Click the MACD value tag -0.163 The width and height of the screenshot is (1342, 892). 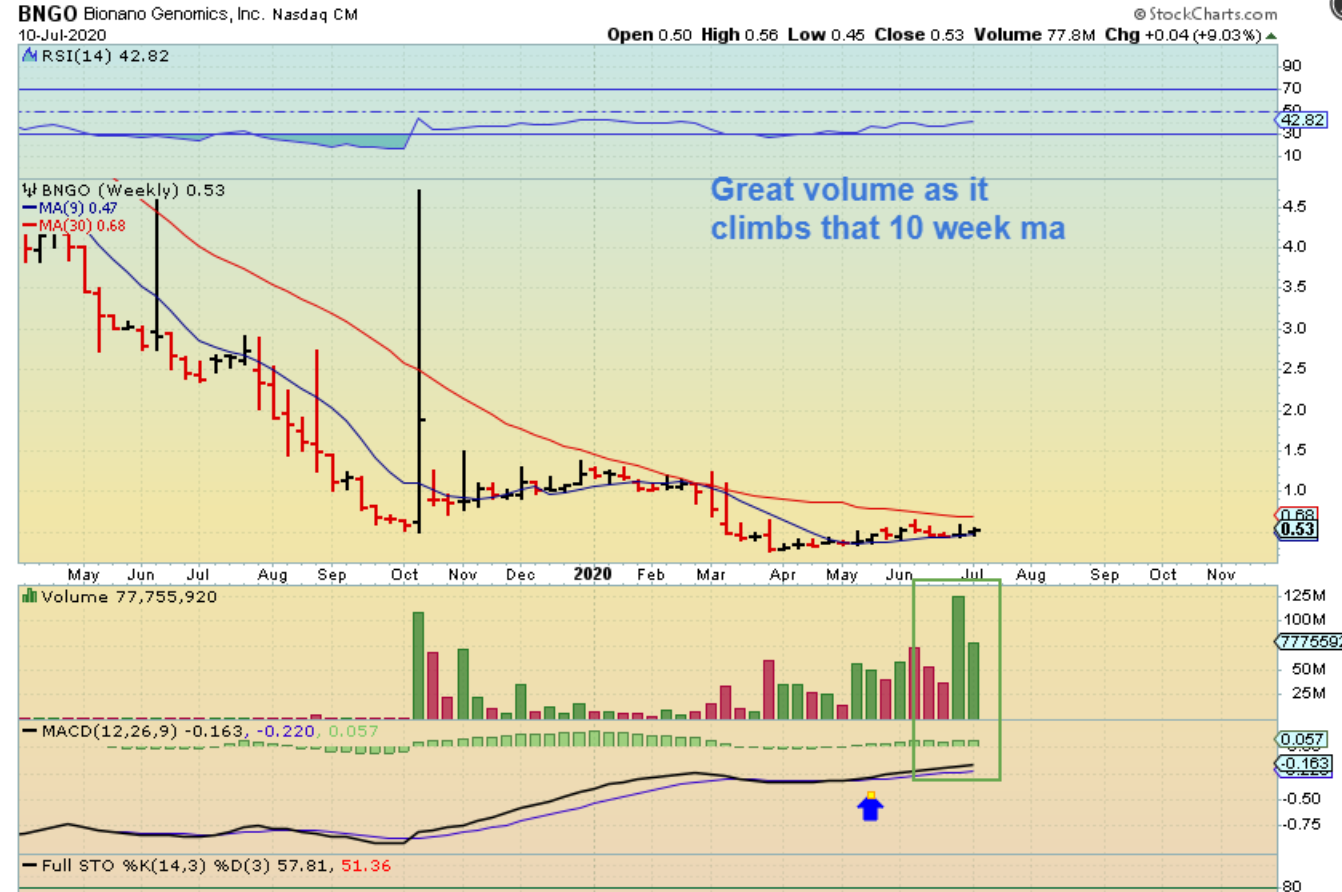click(x=1300, y=762)
